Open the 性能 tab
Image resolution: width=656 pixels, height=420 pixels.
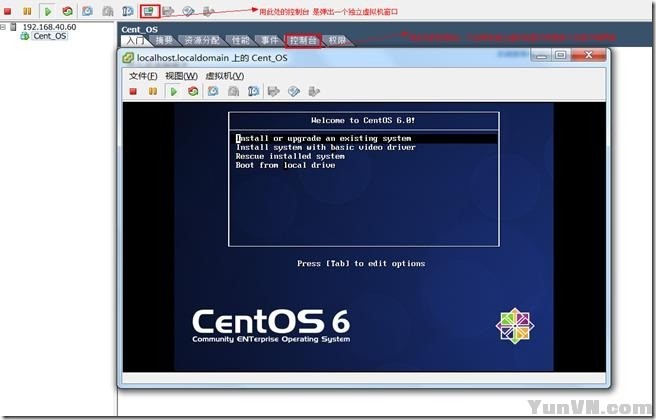240,41
